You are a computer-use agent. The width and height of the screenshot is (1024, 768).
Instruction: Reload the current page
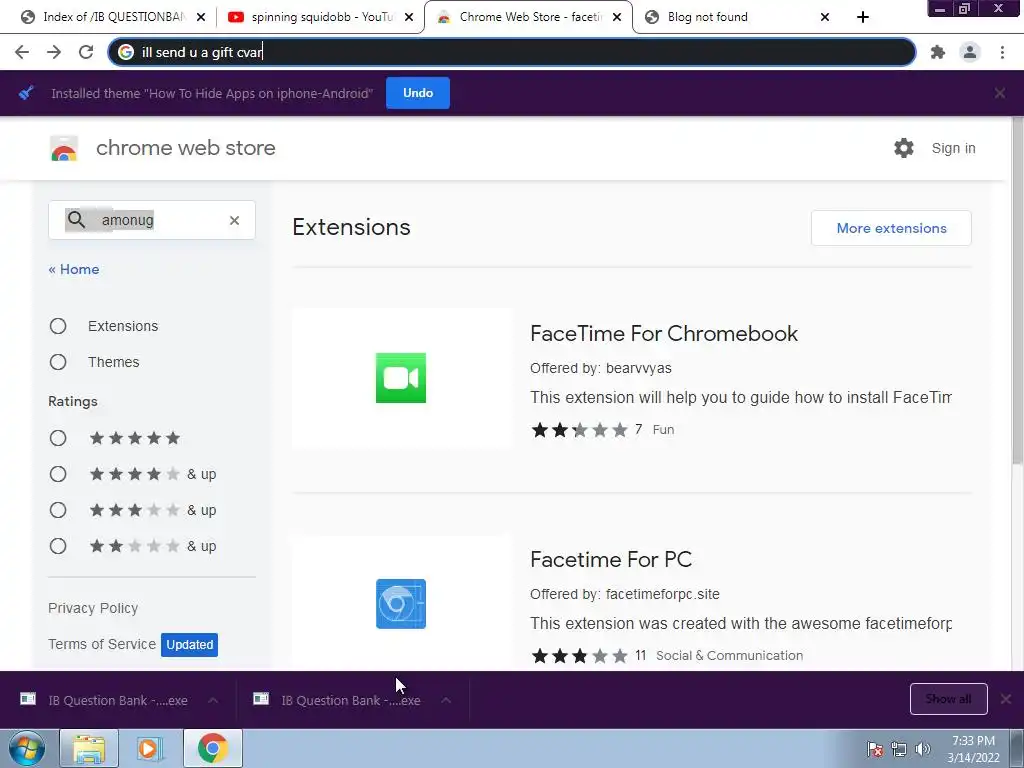86,52
